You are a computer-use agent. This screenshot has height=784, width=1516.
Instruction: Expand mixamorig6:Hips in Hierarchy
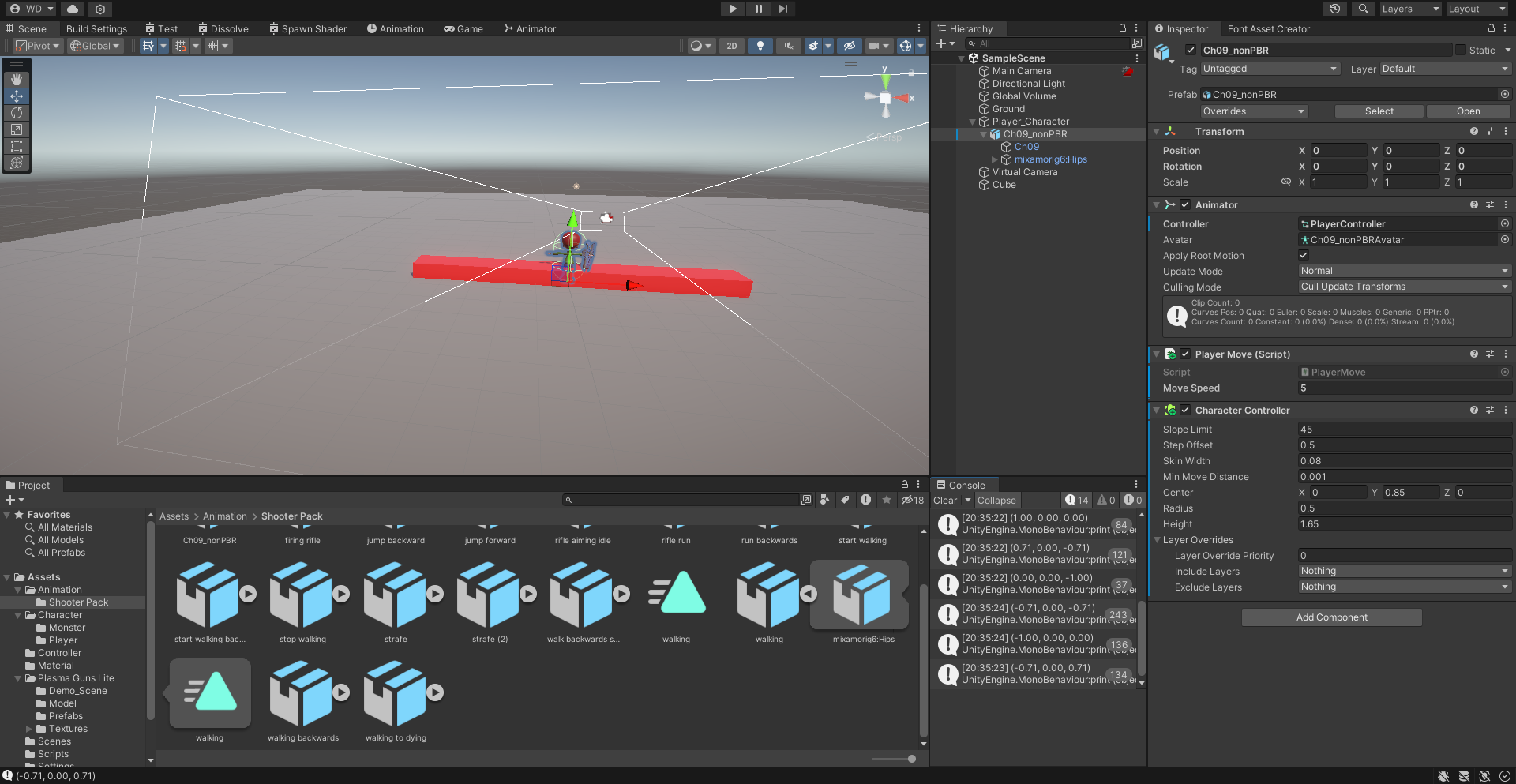(x=995, y=159)
